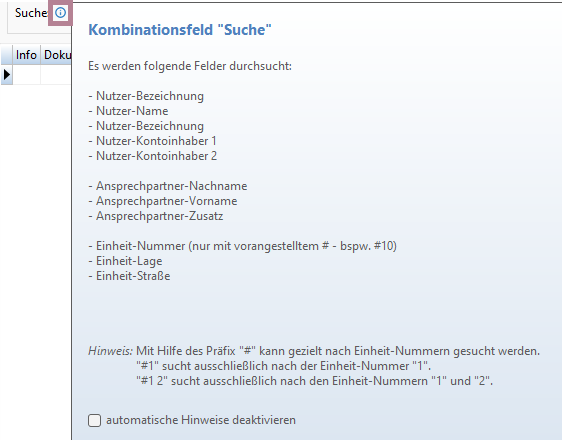Select the grid's top-left corner header cell
The width and height of the screenshot is (562, 440).
(7, 55)
